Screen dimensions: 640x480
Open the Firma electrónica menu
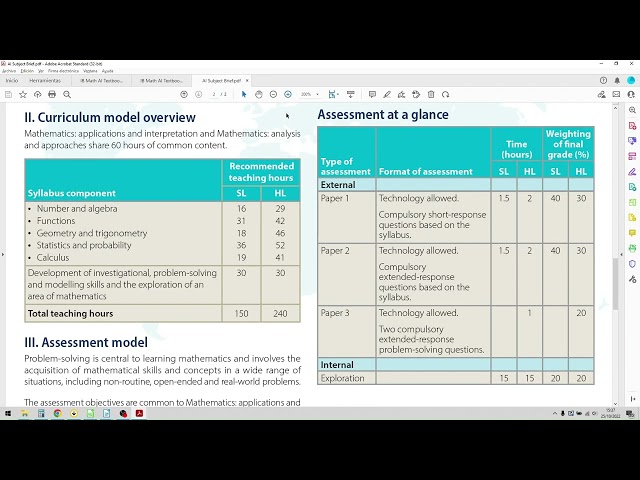coord(63,71)
